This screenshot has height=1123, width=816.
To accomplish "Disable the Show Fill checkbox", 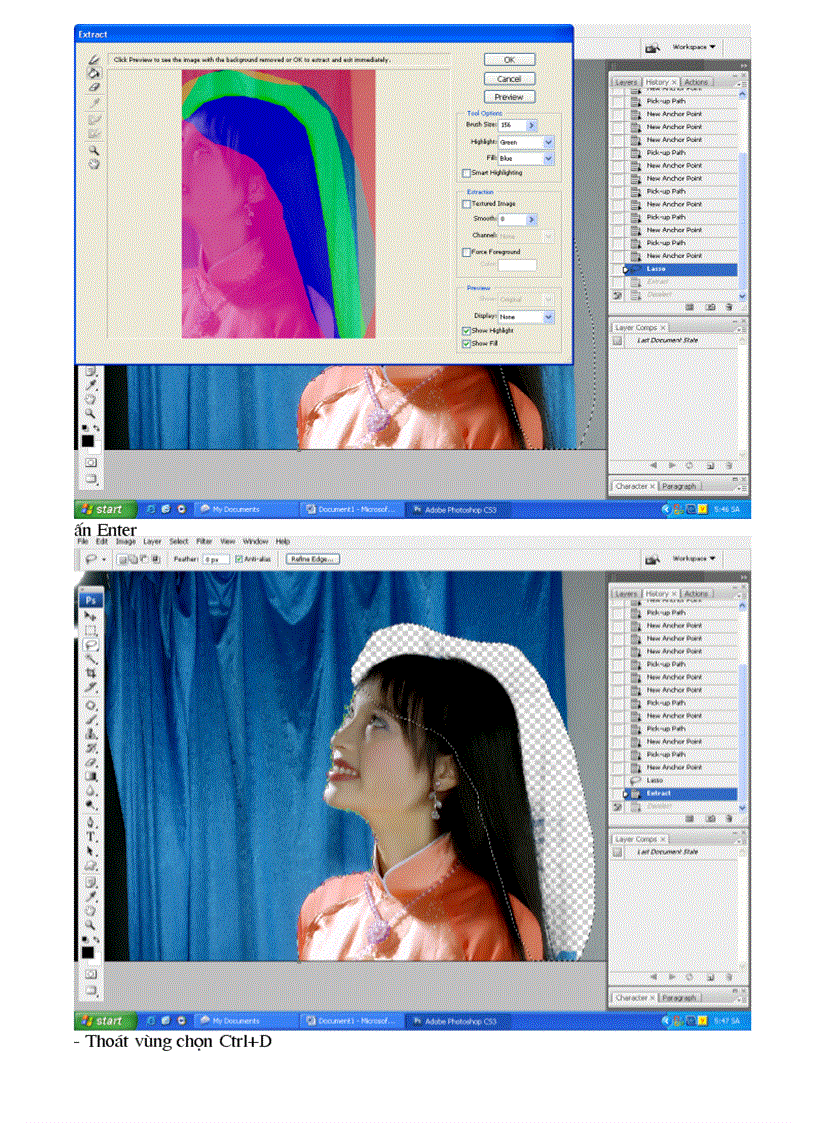I will click(464, 342).
